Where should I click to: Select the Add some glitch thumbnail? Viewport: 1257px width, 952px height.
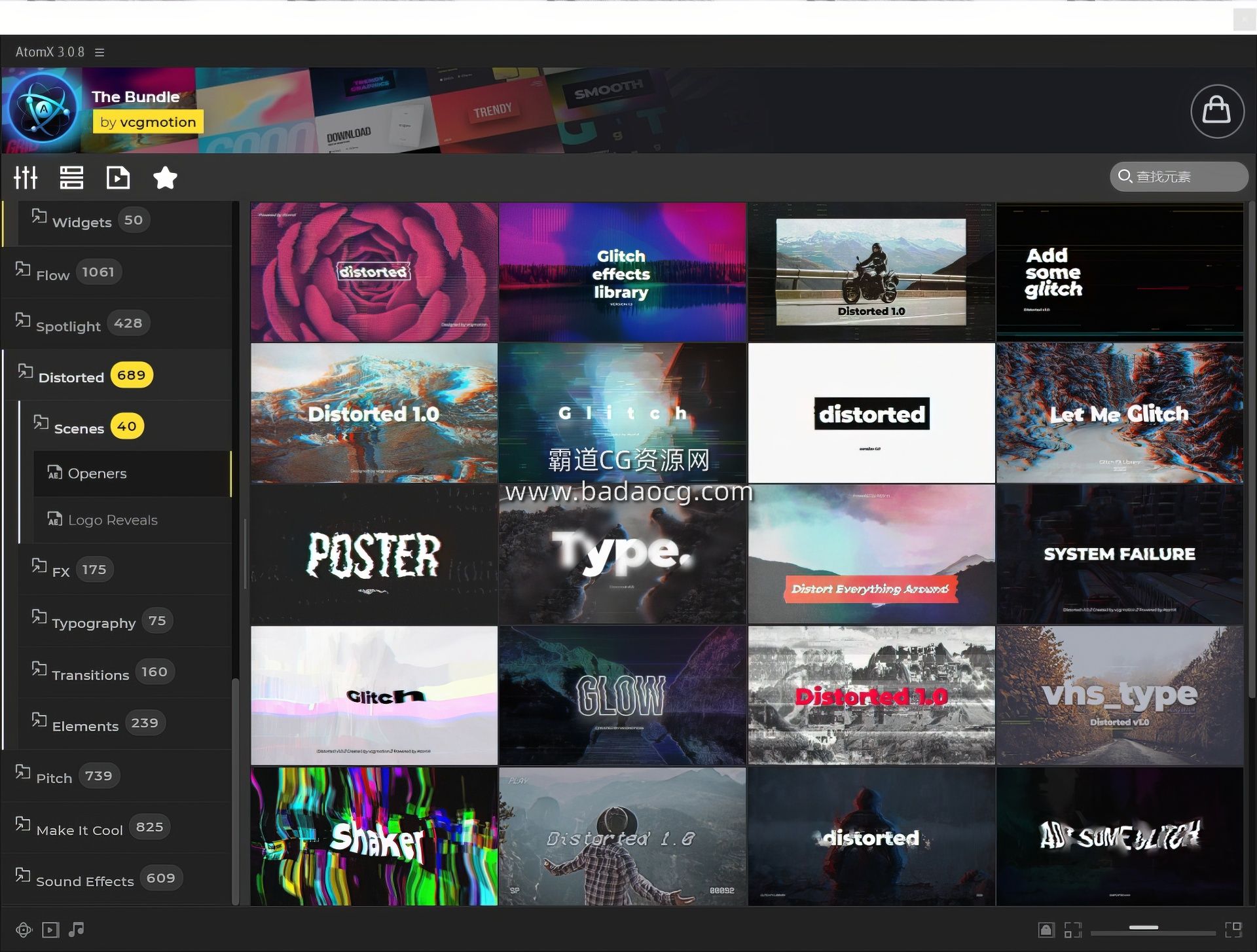point(1120,272)
